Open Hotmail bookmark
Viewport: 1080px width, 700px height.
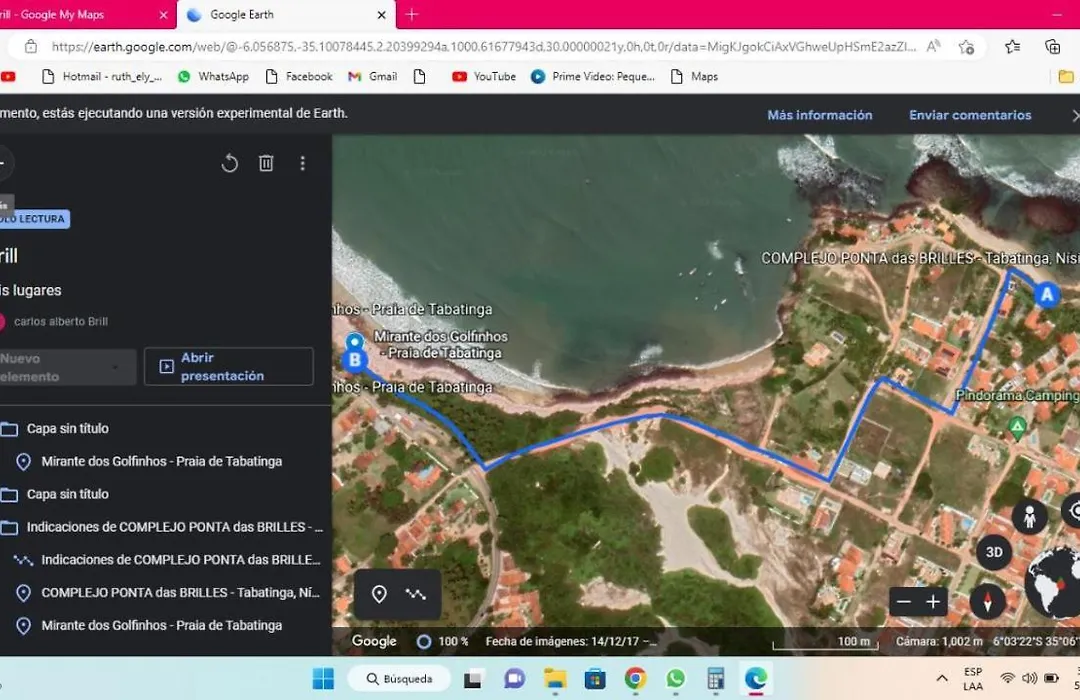102,76
